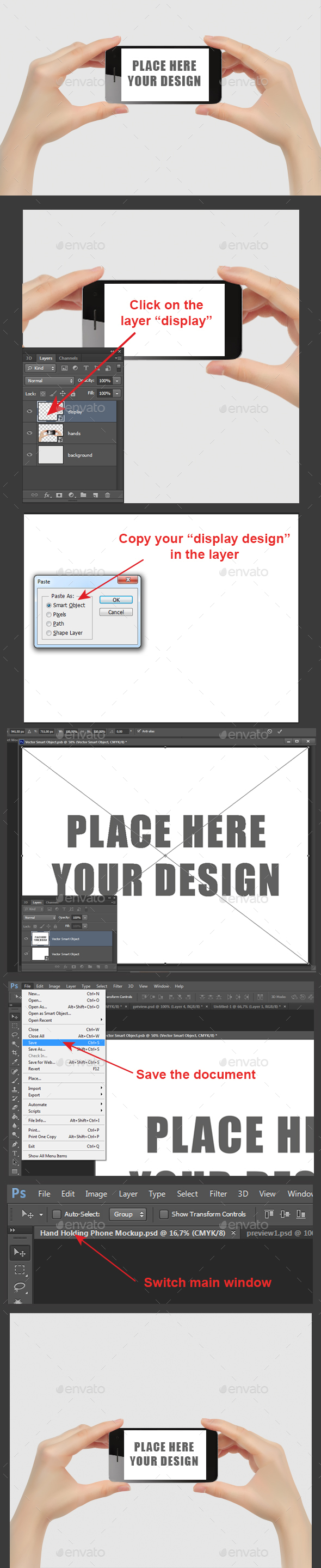
Task: Click OK in the Paste dialog
Action: pyautogui.click(x=116, y=600)
